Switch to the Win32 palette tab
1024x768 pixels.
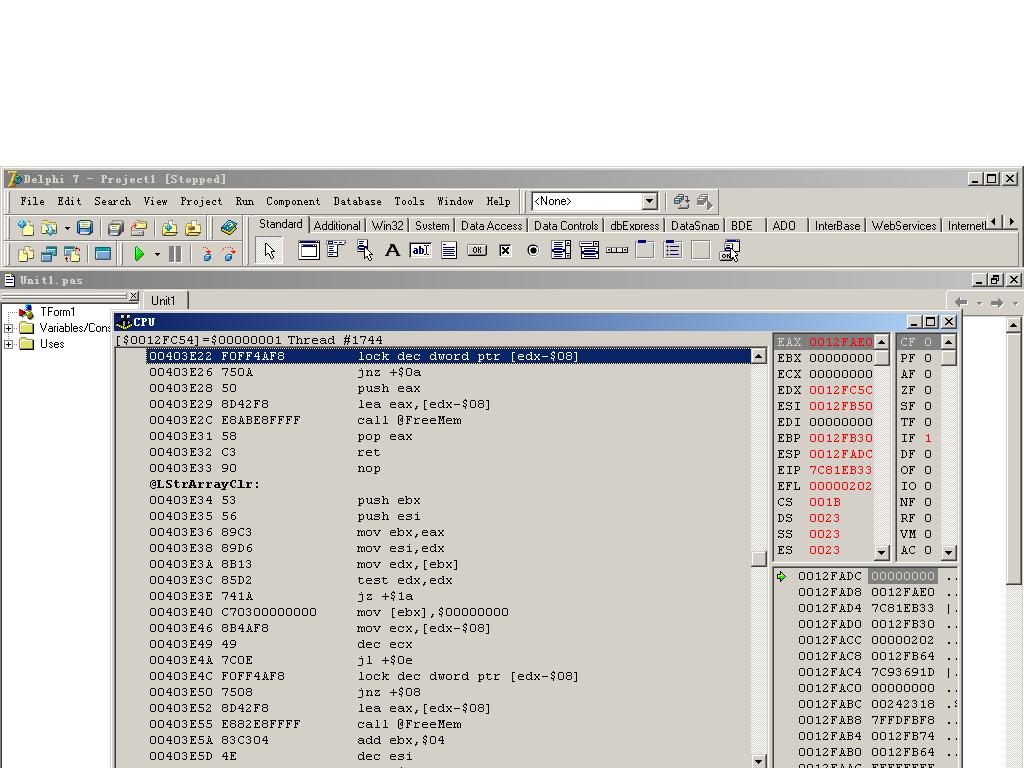pyautogui.click(x=388, y=226)
